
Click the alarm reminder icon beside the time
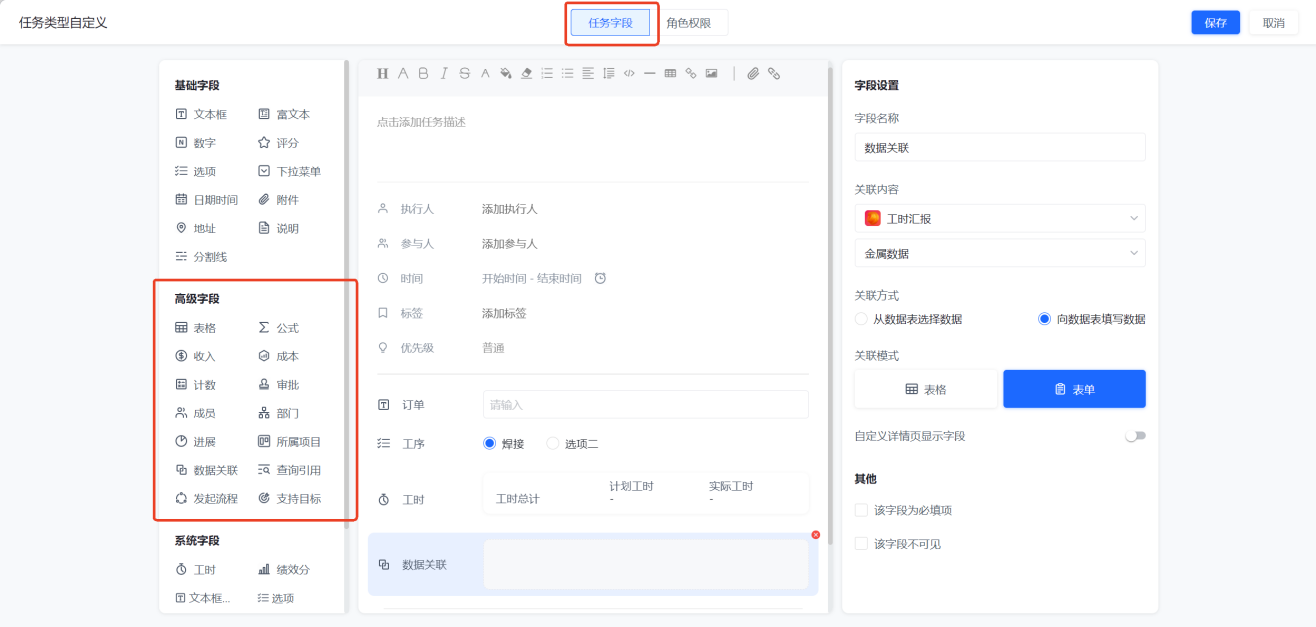point(600,278)
